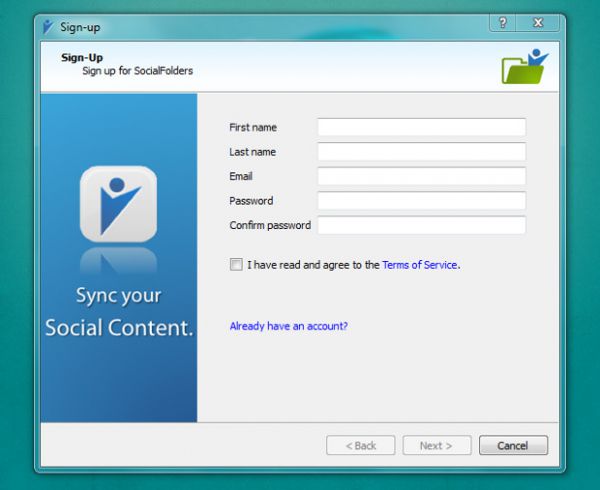Click the green folder logo in header

(x=525, y=66)
